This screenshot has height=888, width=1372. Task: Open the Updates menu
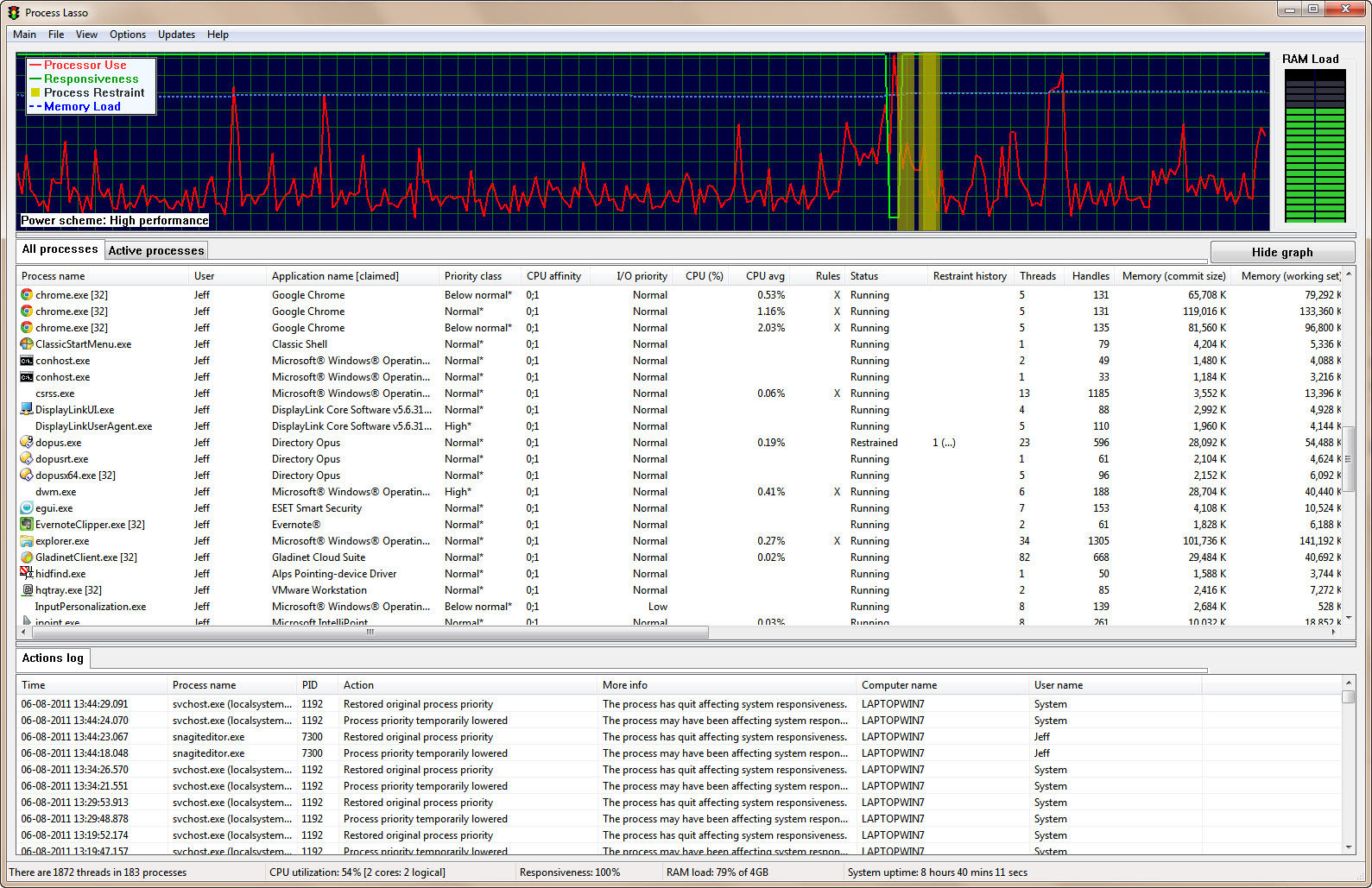pos(176,35)
